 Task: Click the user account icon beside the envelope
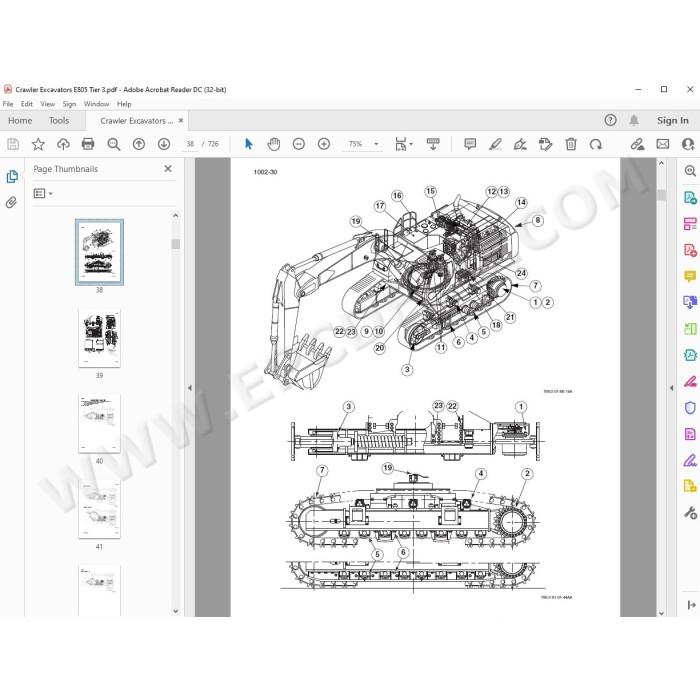[688, 144]
